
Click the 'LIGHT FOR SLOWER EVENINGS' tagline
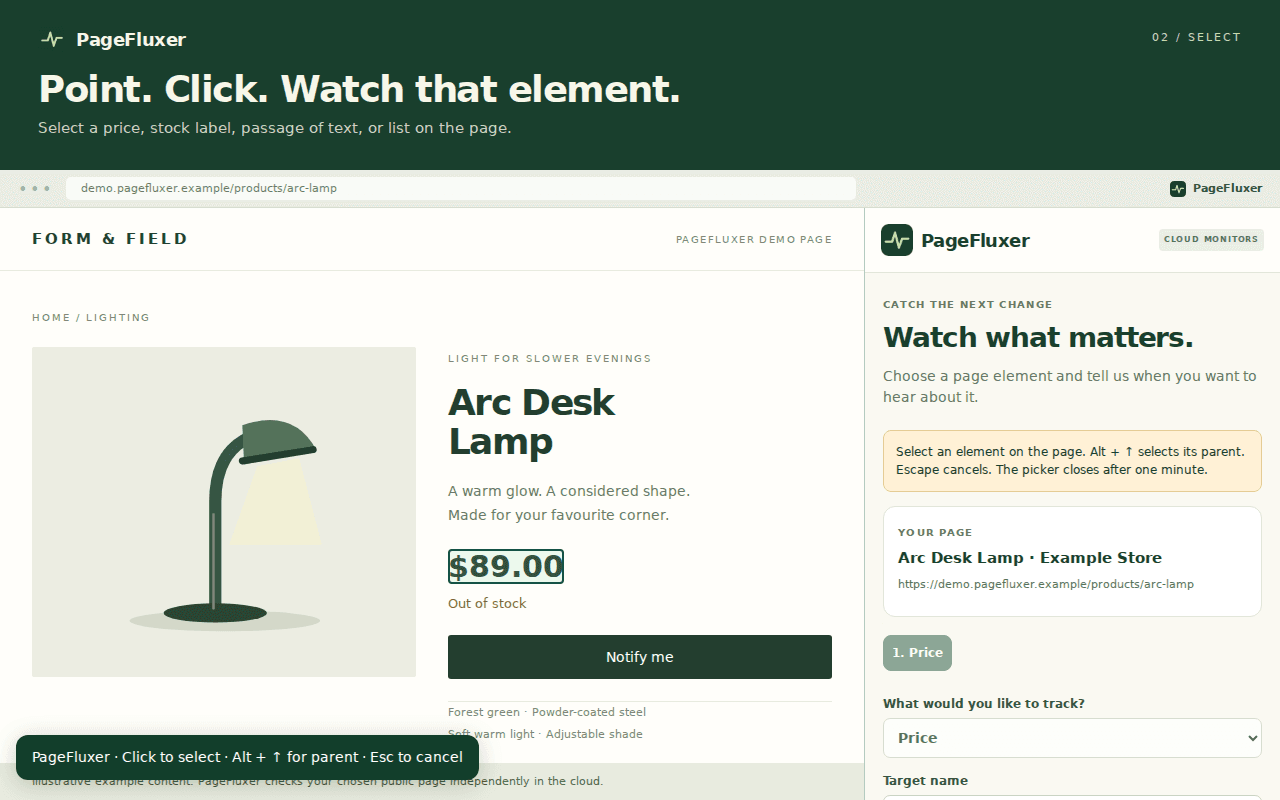pos(550,359)
